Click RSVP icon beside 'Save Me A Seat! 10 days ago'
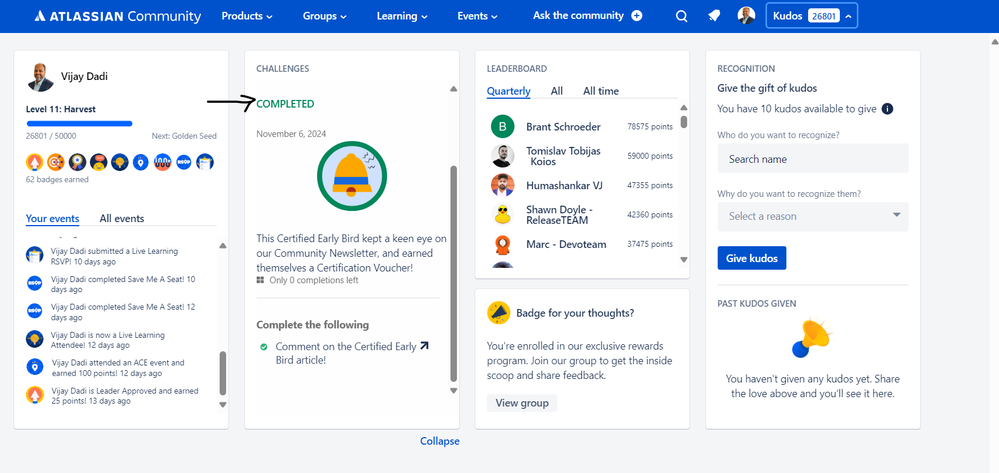 click(x=34, y=283)
